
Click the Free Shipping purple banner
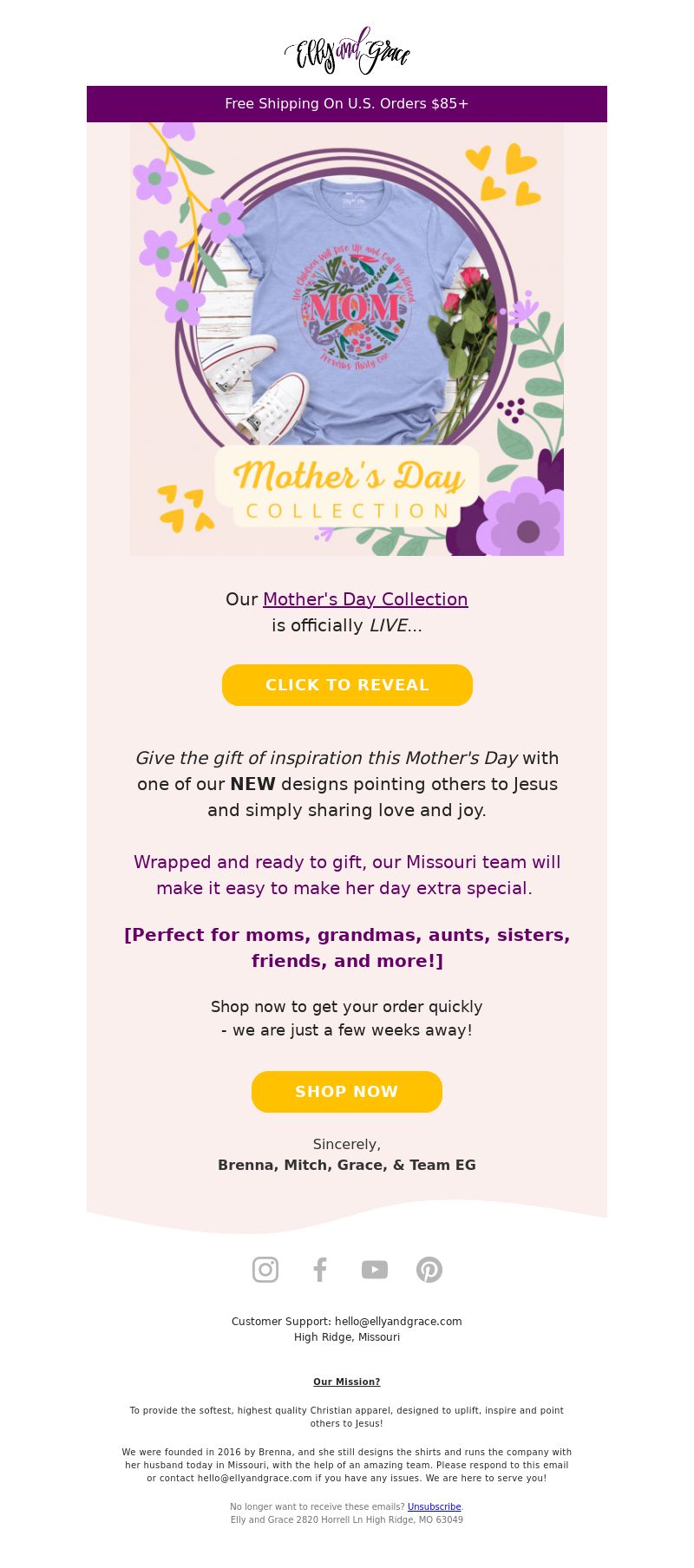click(347, 104)
